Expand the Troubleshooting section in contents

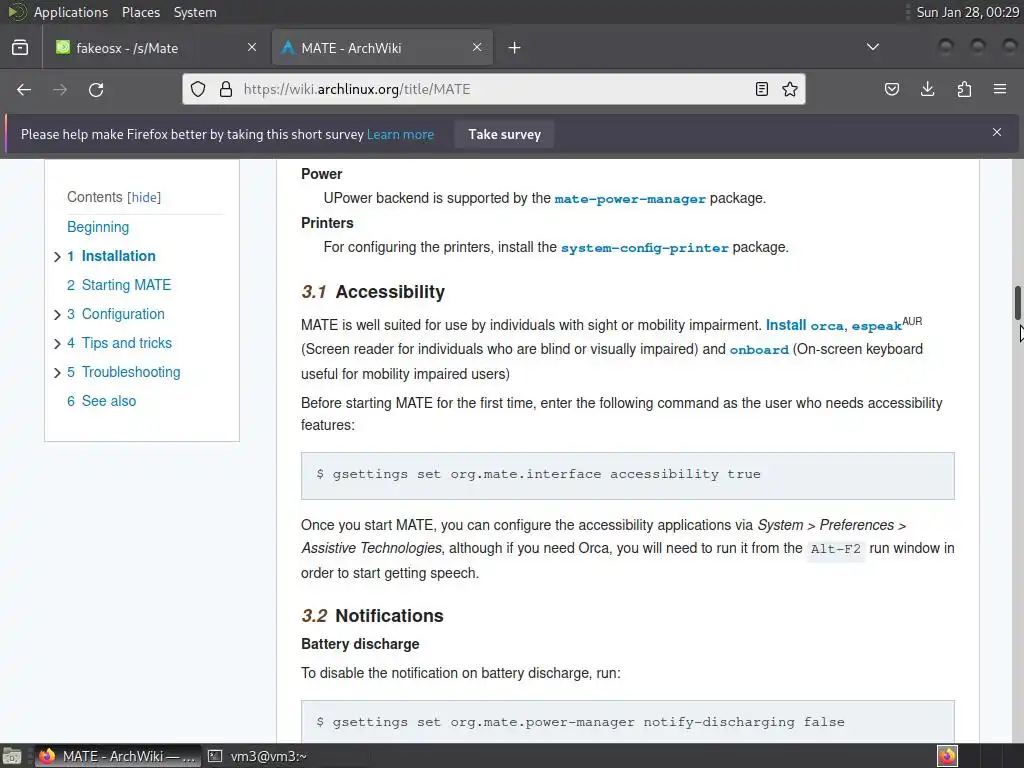point(57,373)
